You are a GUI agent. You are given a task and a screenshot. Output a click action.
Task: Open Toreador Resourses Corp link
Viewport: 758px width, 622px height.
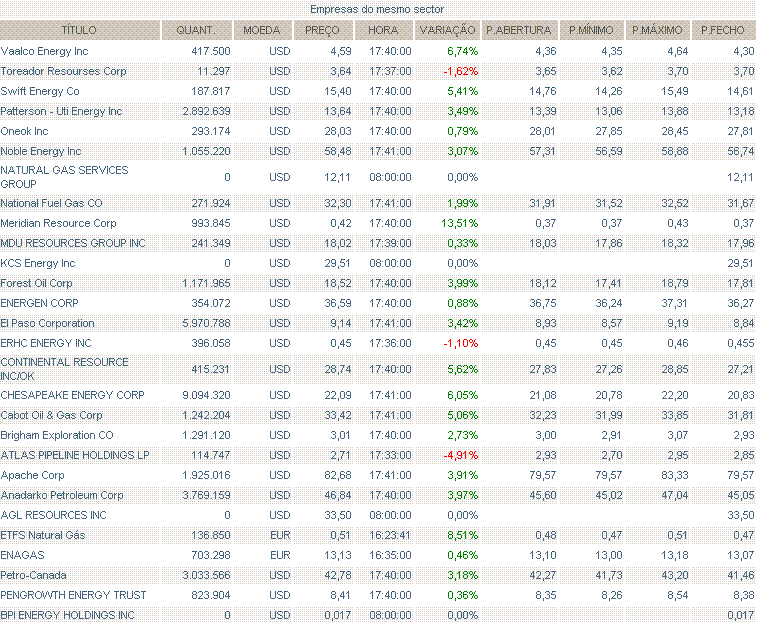point(63,72)
